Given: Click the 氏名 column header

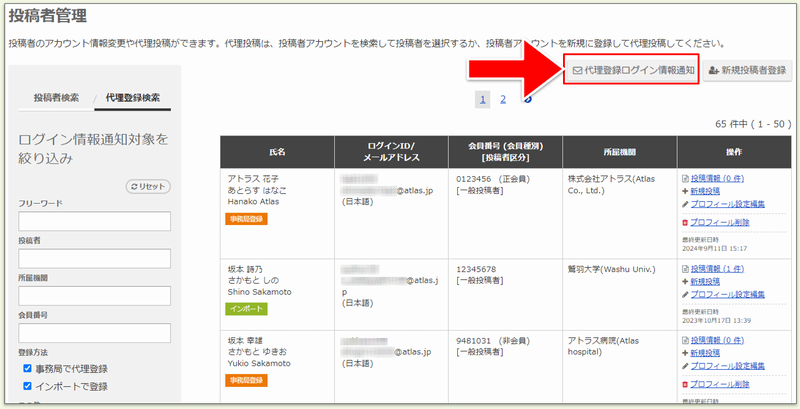Looking at the screenshot, I should point(278,152).
